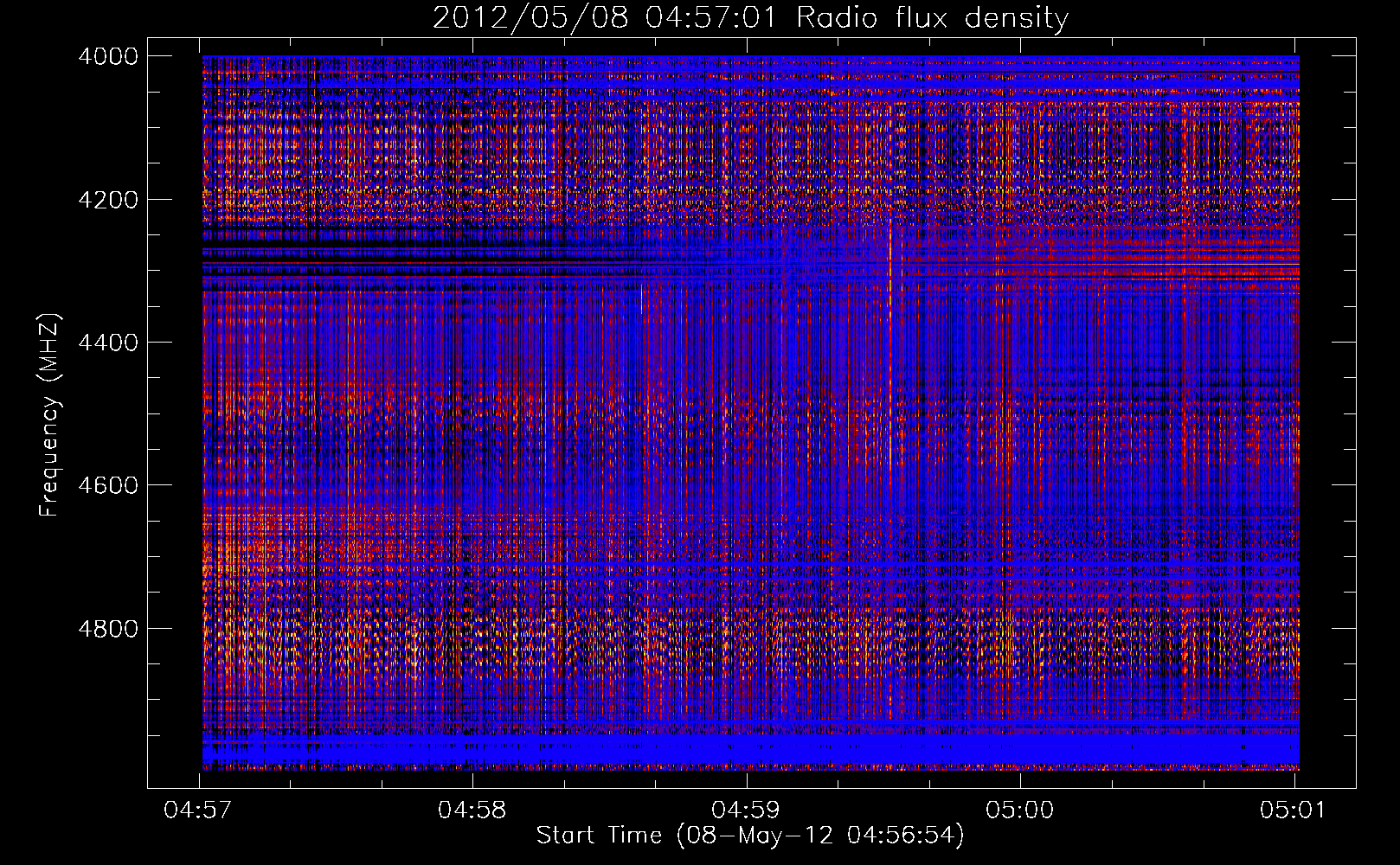Click the 04:57 time tick label
Viewport: 1400px width, 865px height.
[x=199, y=811]
